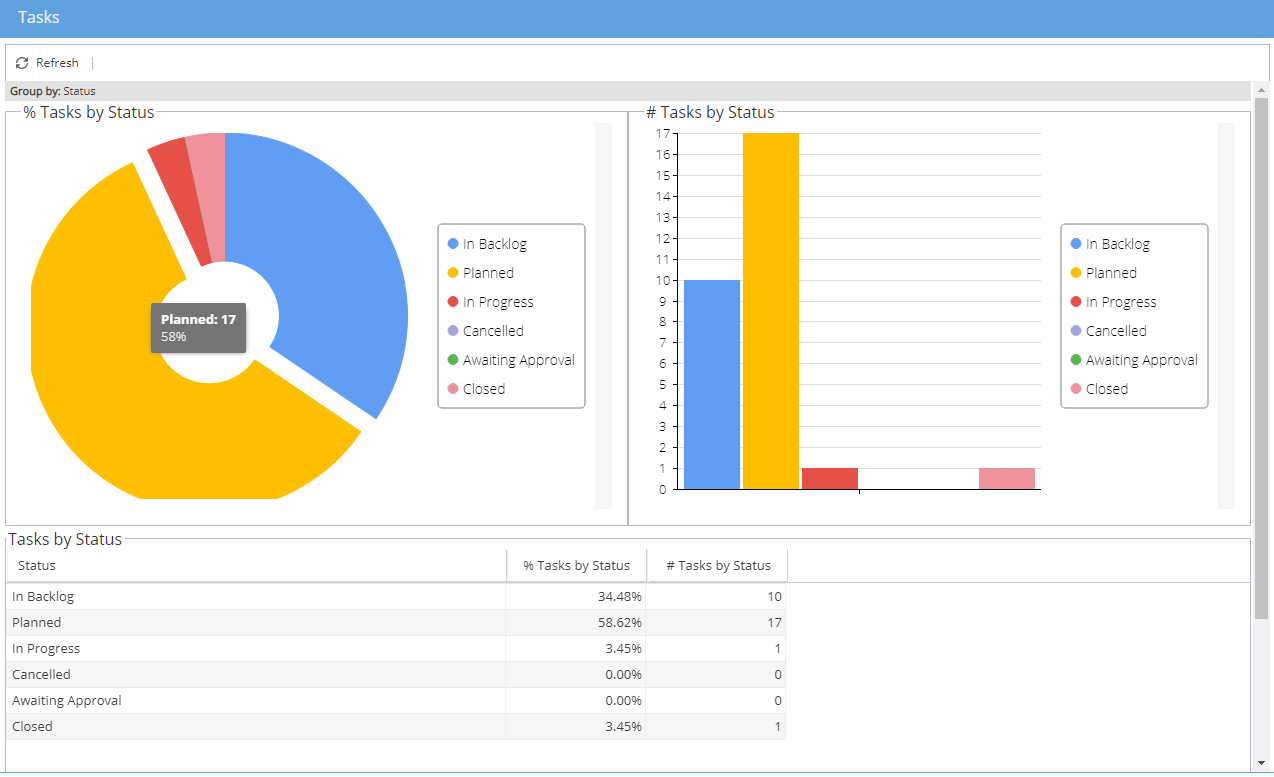Sort by % Tasks by Status column
1274x777 pixels.
[576, 565]
